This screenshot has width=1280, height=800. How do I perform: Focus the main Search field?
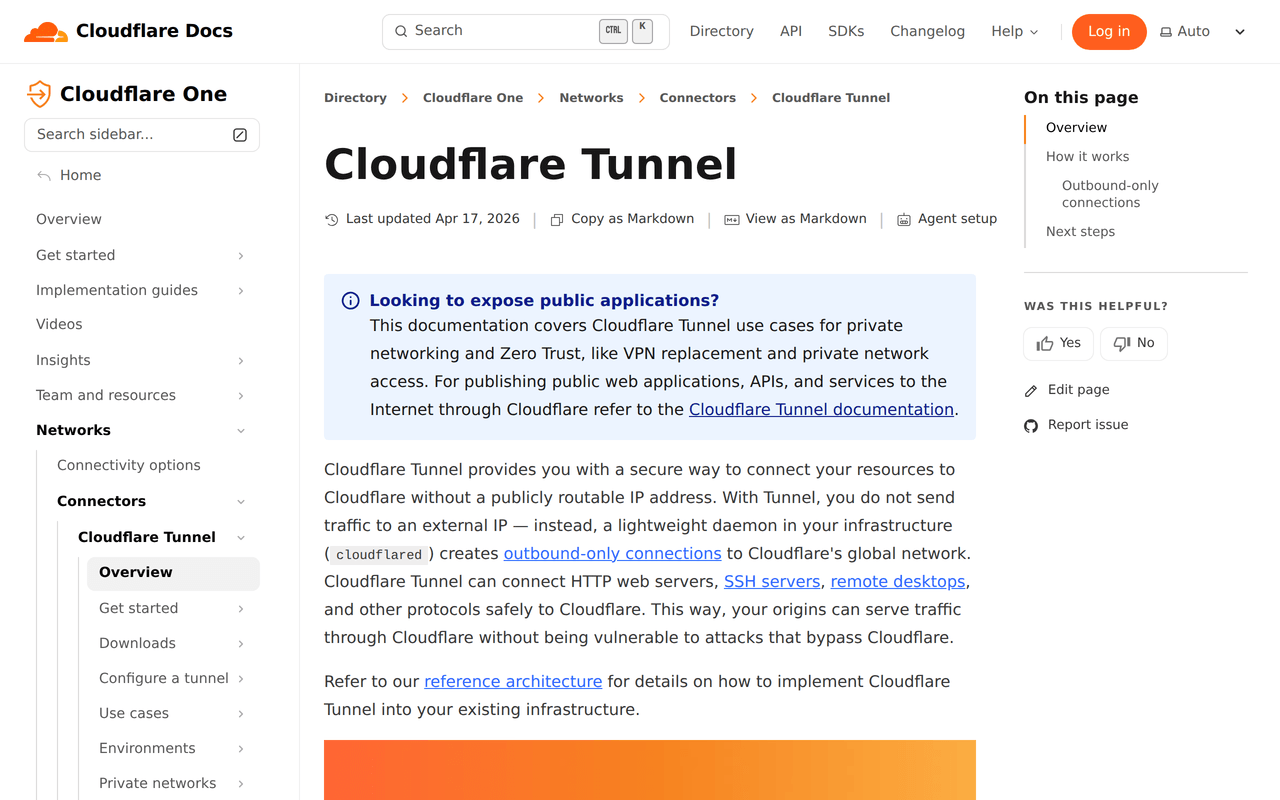point(526,32)
